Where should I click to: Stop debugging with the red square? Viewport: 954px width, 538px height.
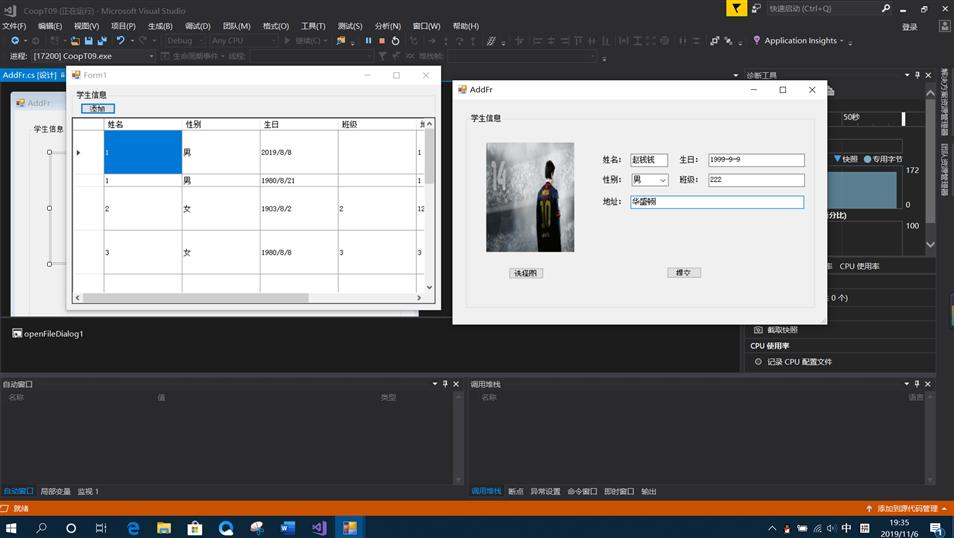click(x=382, y=41)
